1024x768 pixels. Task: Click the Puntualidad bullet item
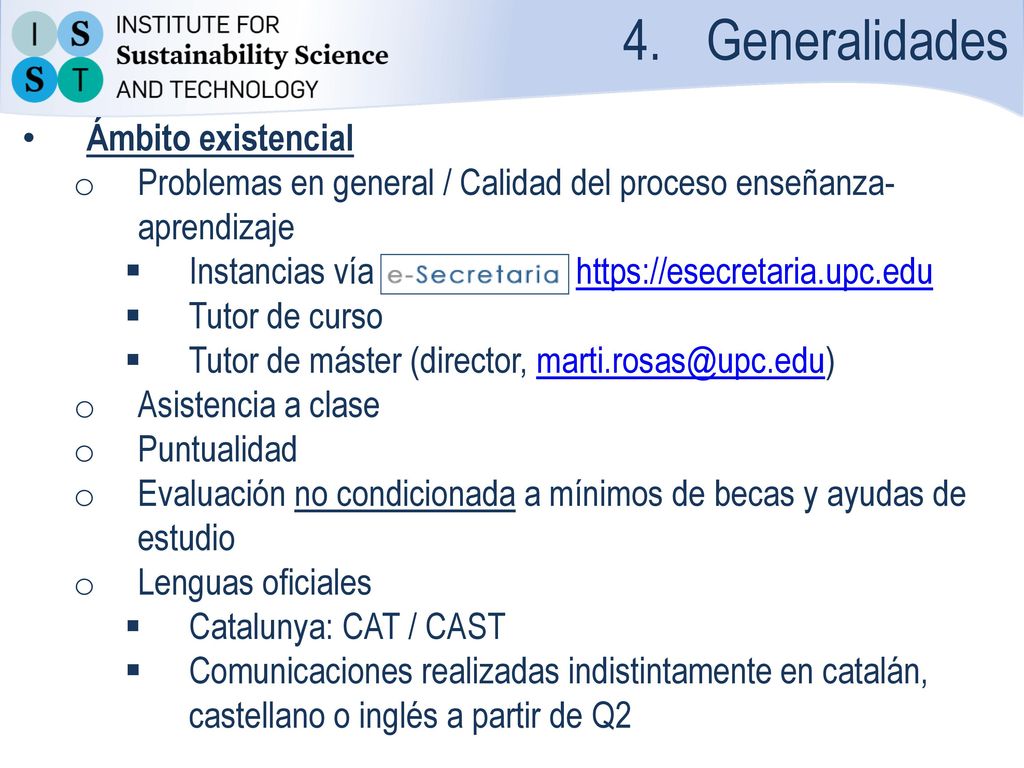[x=217, y=450]
